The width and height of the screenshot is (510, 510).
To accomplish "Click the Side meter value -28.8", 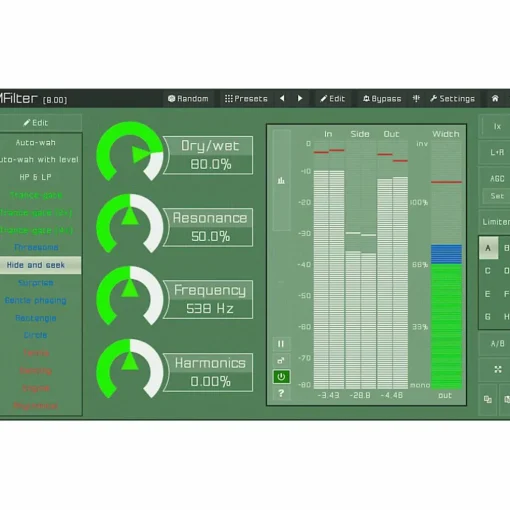I will [x=360, y=396].
